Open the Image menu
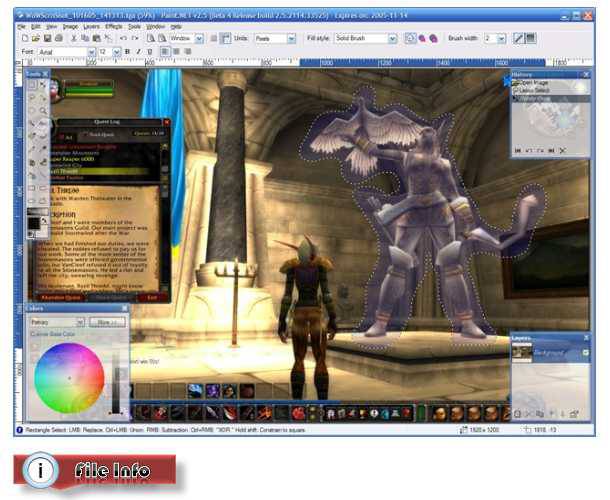 click(x=70, y=26)
